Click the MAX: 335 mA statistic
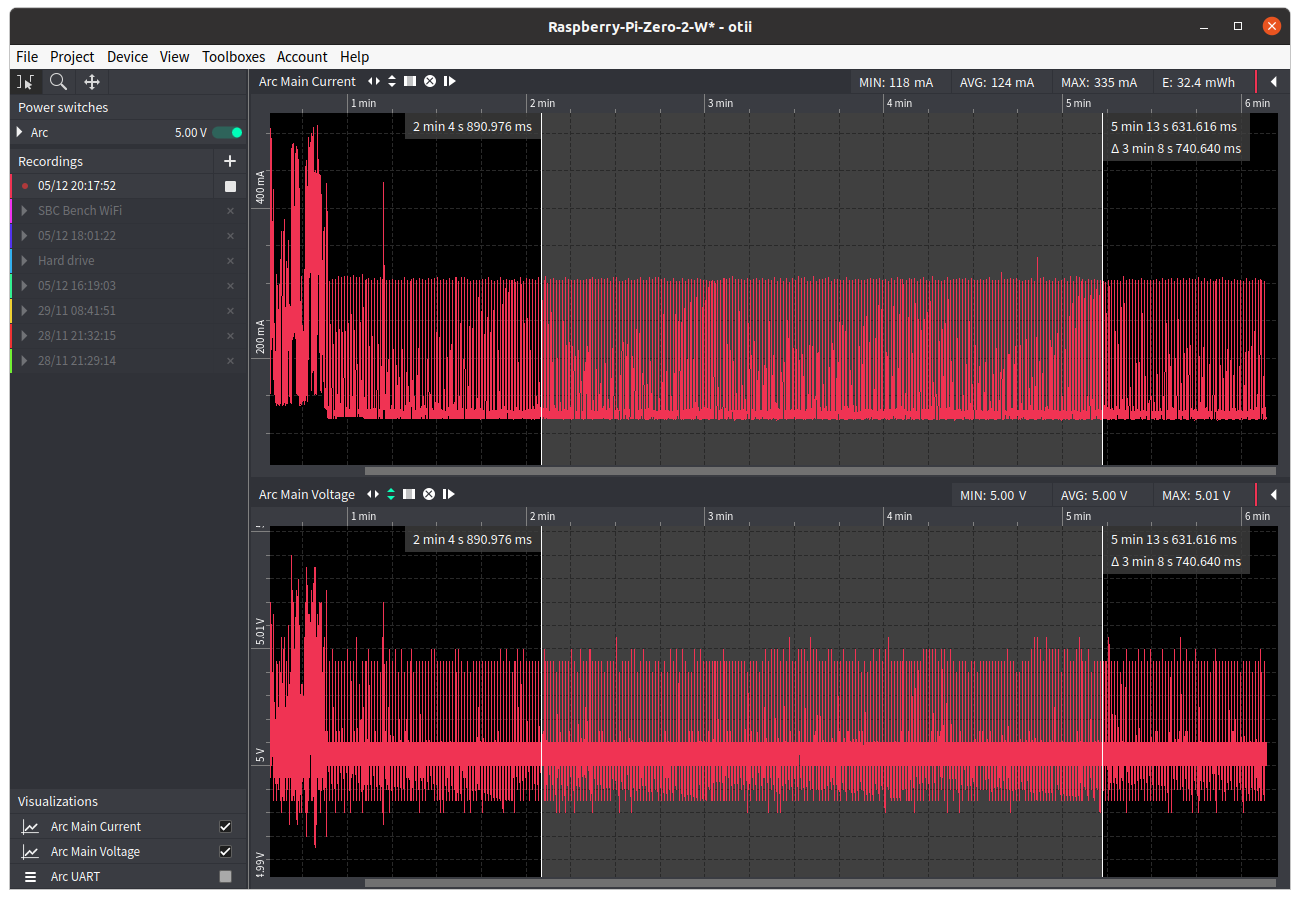The height and width of the screenshot is (899, 1300). coord(1099,82)
